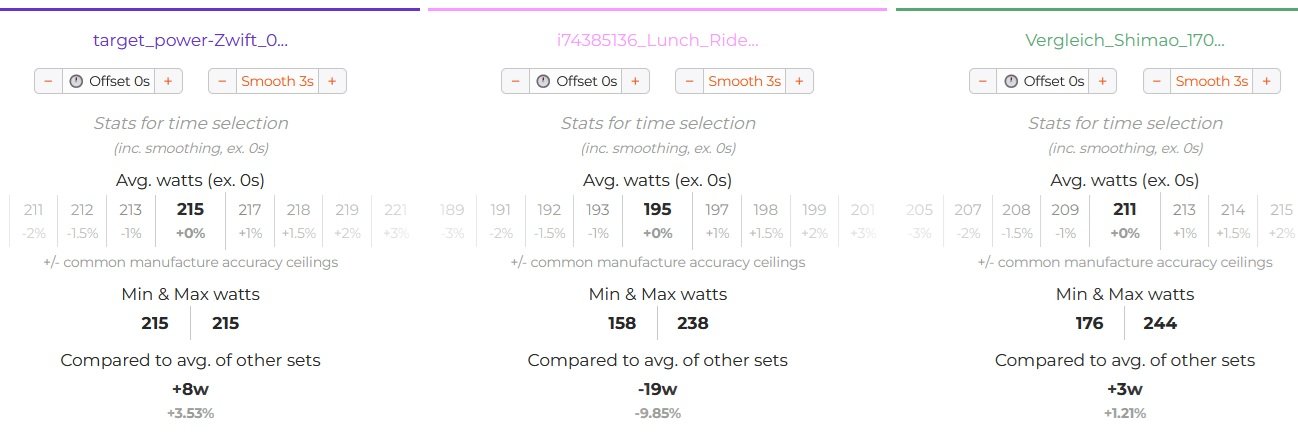1298x435 pixels.
Task: Click the clock icon in target_power-Zwift offset
Action: click(76, 81)
